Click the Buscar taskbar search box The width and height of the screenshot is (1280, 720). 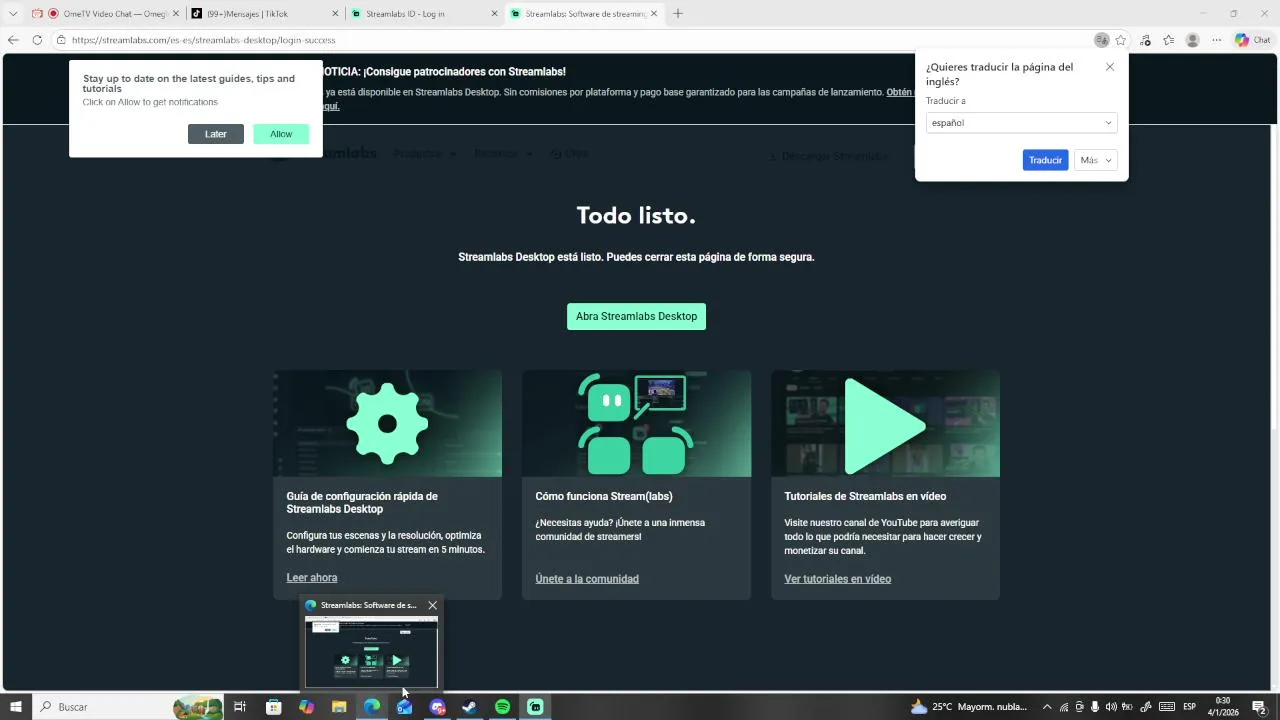tap(128, 707)
